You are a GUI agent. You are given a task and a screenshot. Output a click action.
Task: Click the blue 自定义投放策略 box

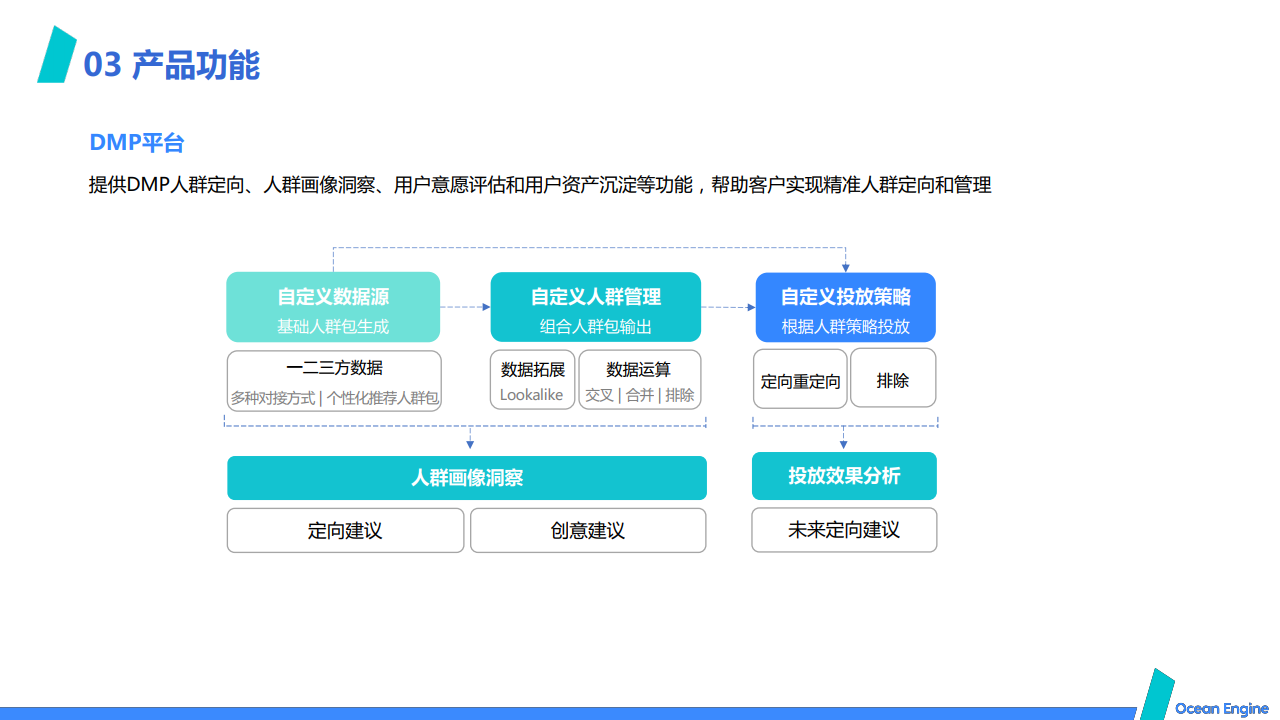pos(846,307)
